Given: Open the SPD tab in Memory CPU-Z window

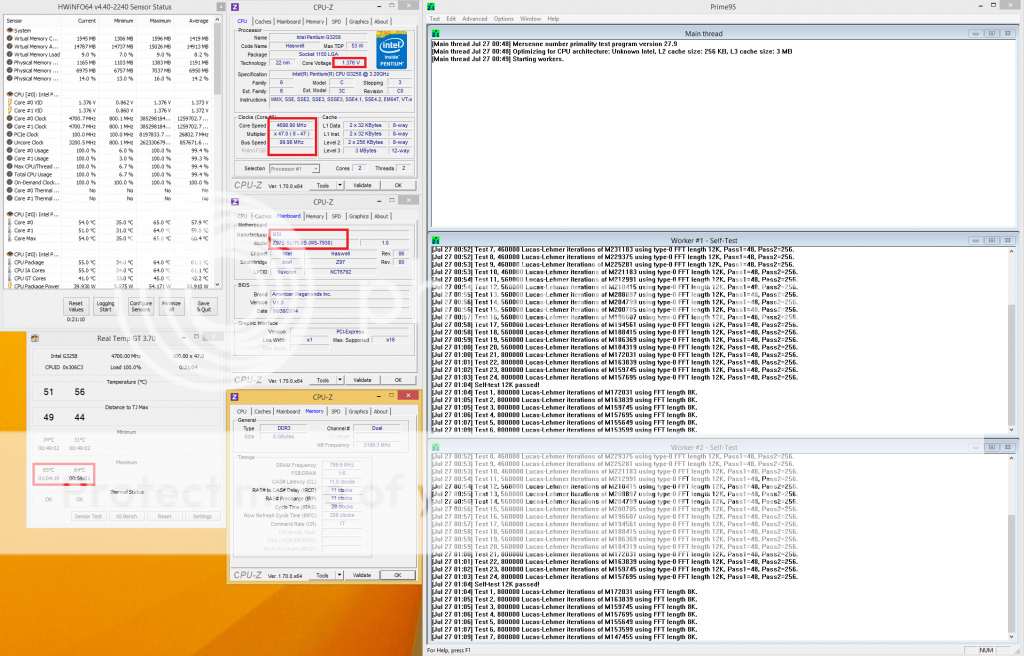Looking at the screenshot, I should [336, 411].
